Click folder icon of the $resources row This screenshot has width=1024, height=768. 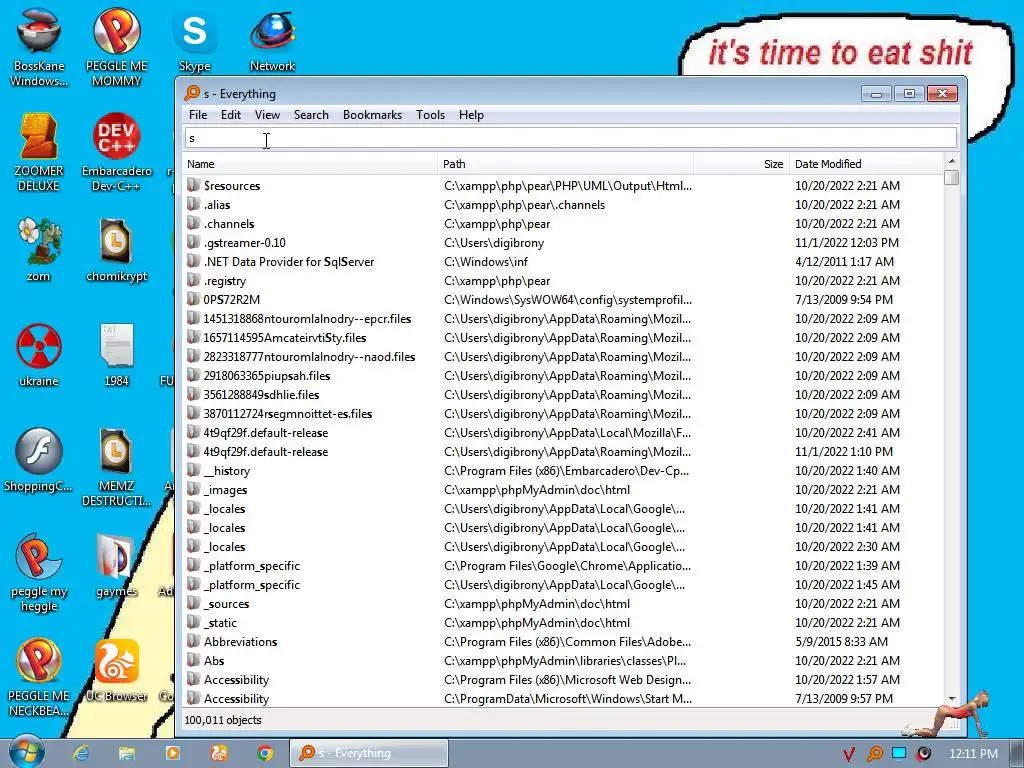tap(193, 185)
